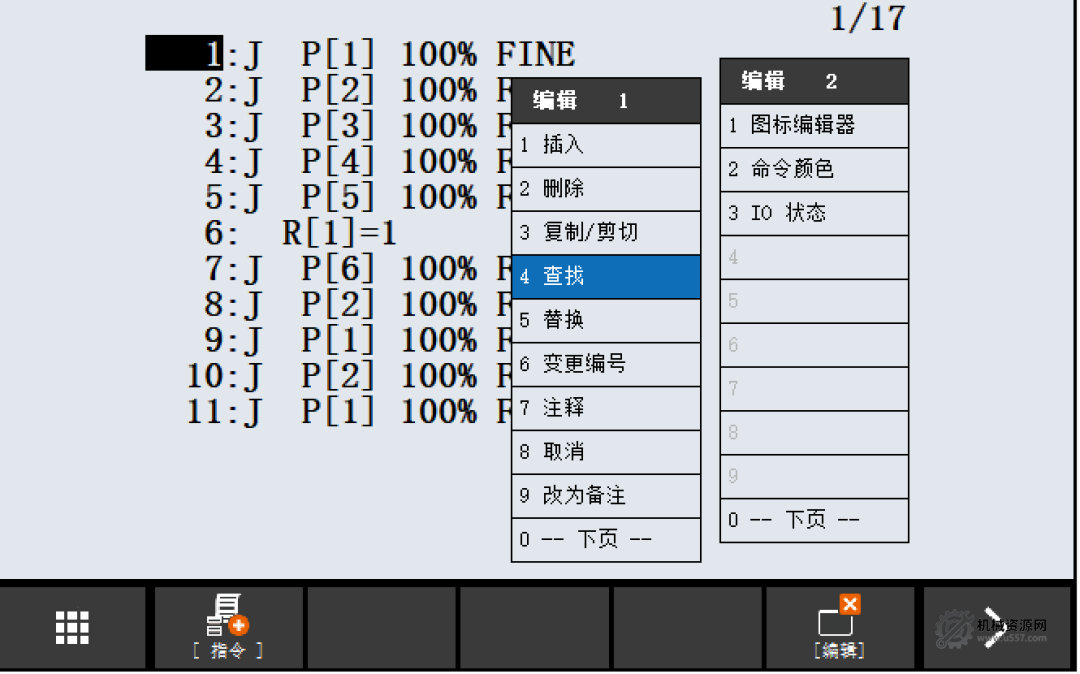Image resolution: width=1080 pixels, height=674 pixels.
Task: Select the 命令颜色 command color option
Action: (813, 170)
